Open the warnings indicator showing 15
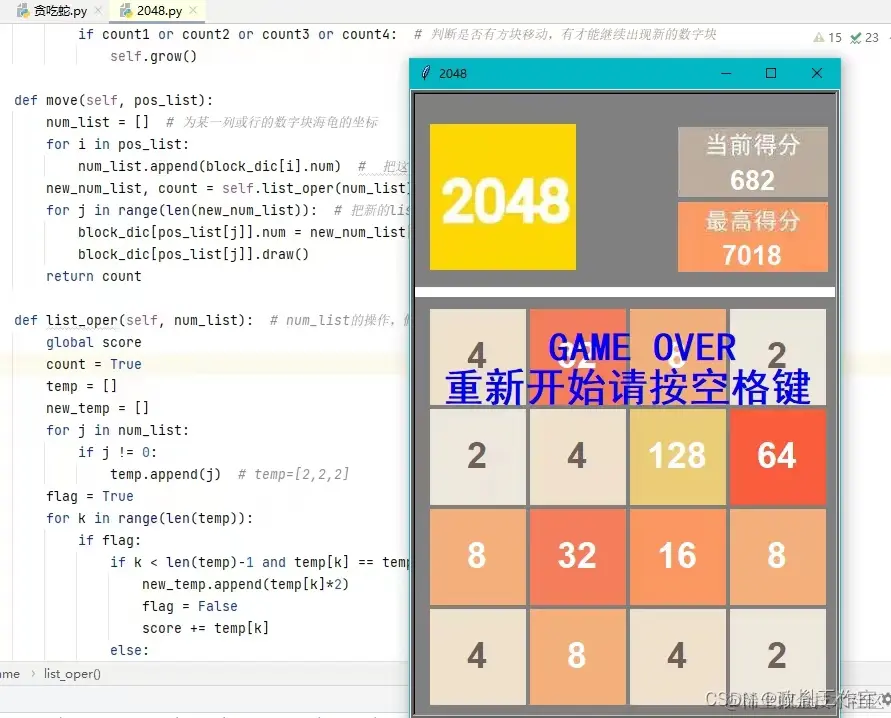This screenshot has width=891, height=718. [827, 37]
